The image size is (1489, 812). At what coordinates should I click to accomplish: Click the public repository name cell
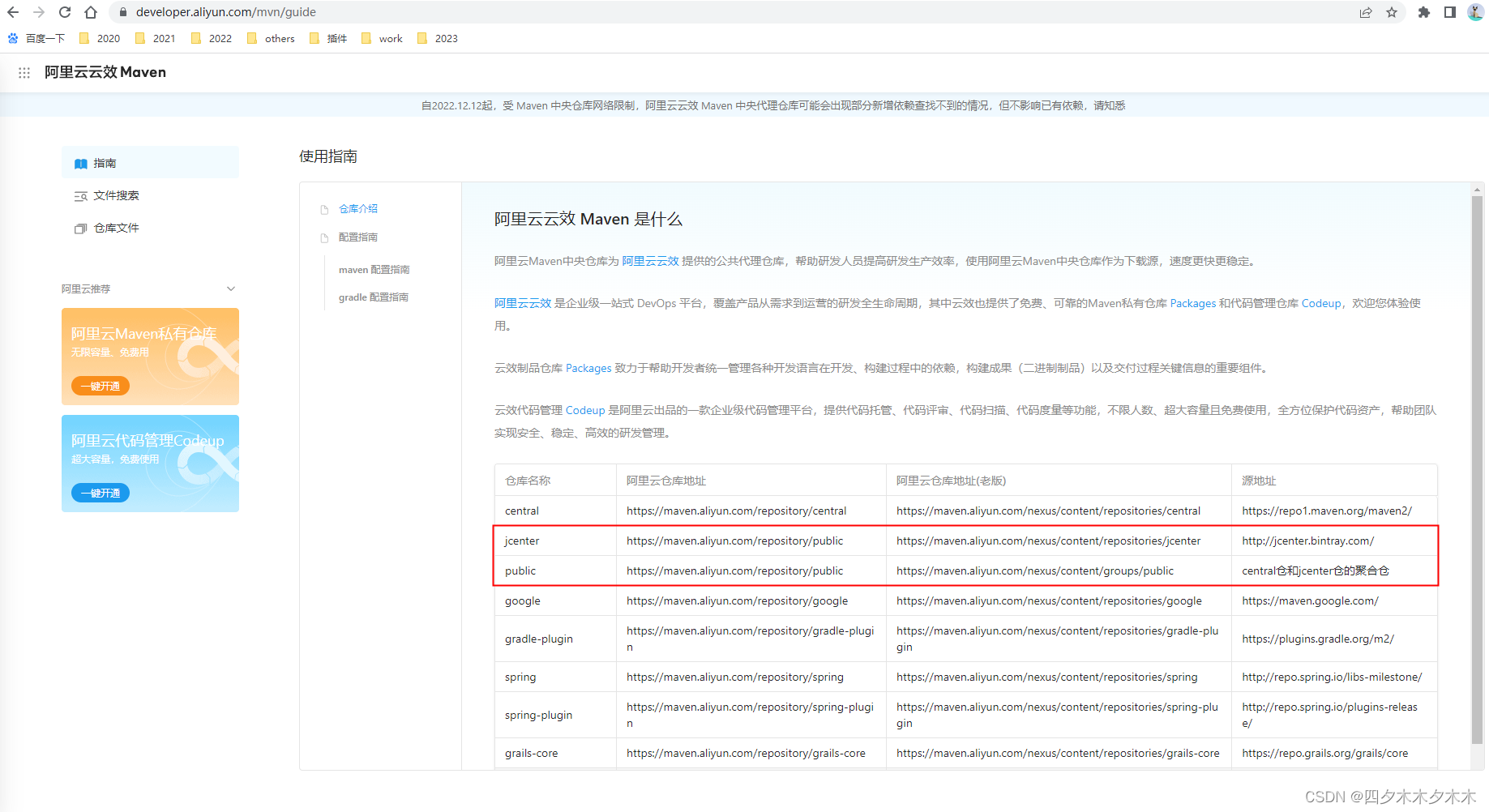point(555,571)
